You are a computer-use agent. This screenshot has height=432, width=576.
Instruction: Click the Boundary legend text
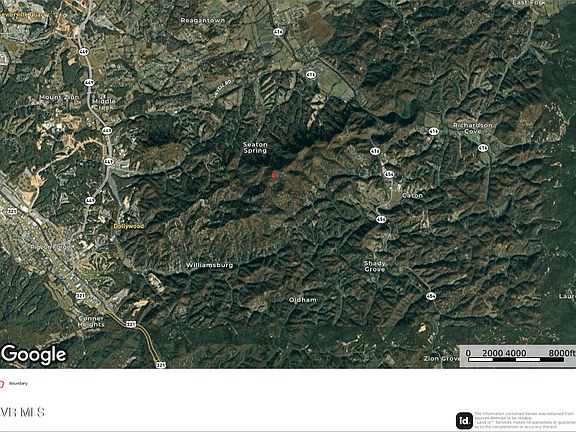18,384
